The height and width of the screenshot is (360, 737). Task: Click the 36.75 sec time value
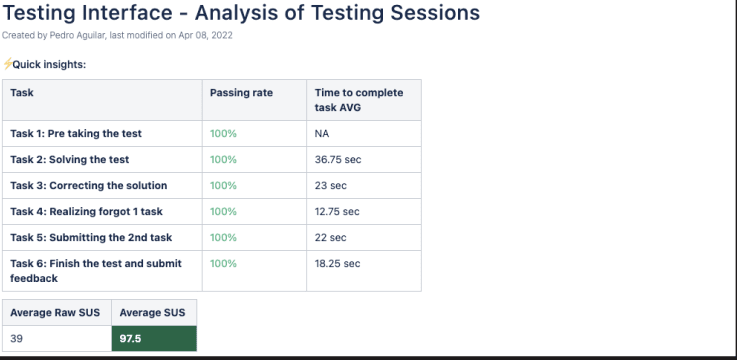click(x=338, y=159)
